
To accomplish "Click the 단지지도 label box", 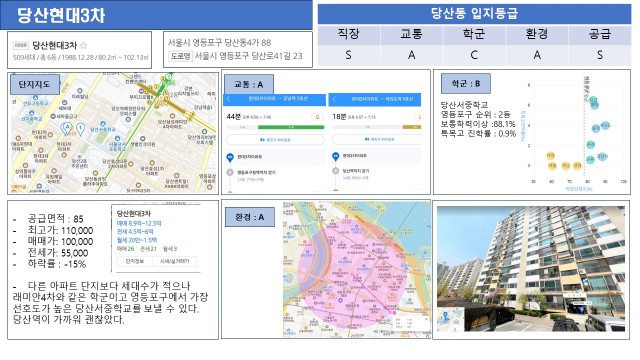I will coord(35,84).
